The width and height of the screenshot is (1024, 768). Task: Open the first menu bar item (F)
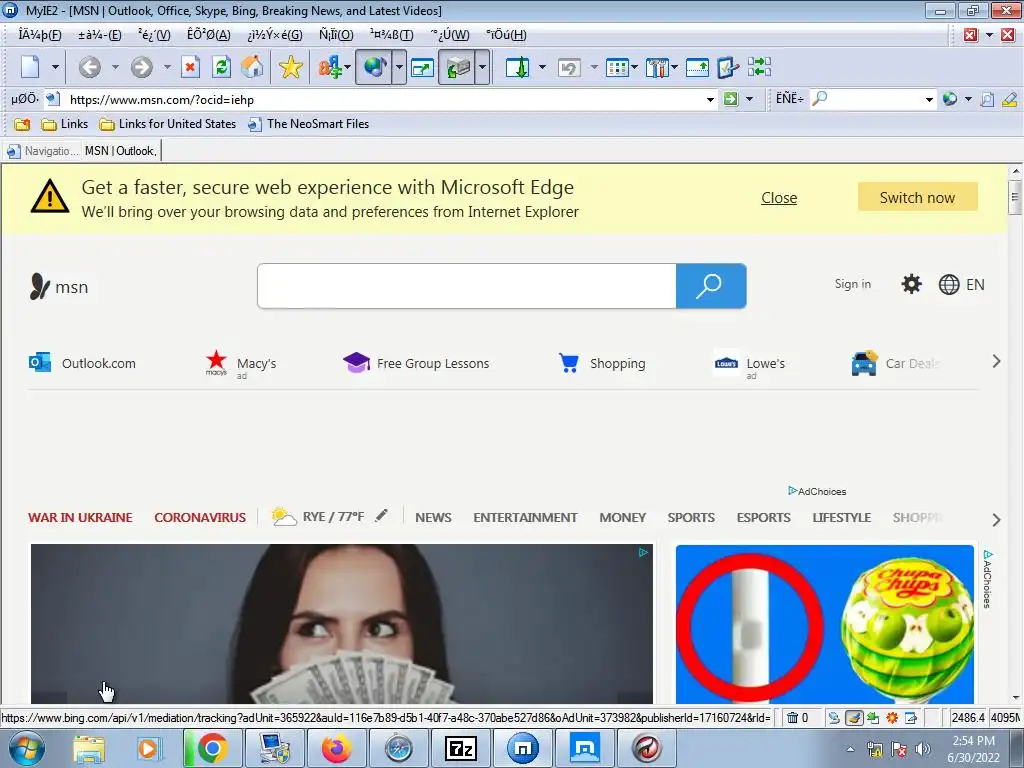click(x=39, y=35)
